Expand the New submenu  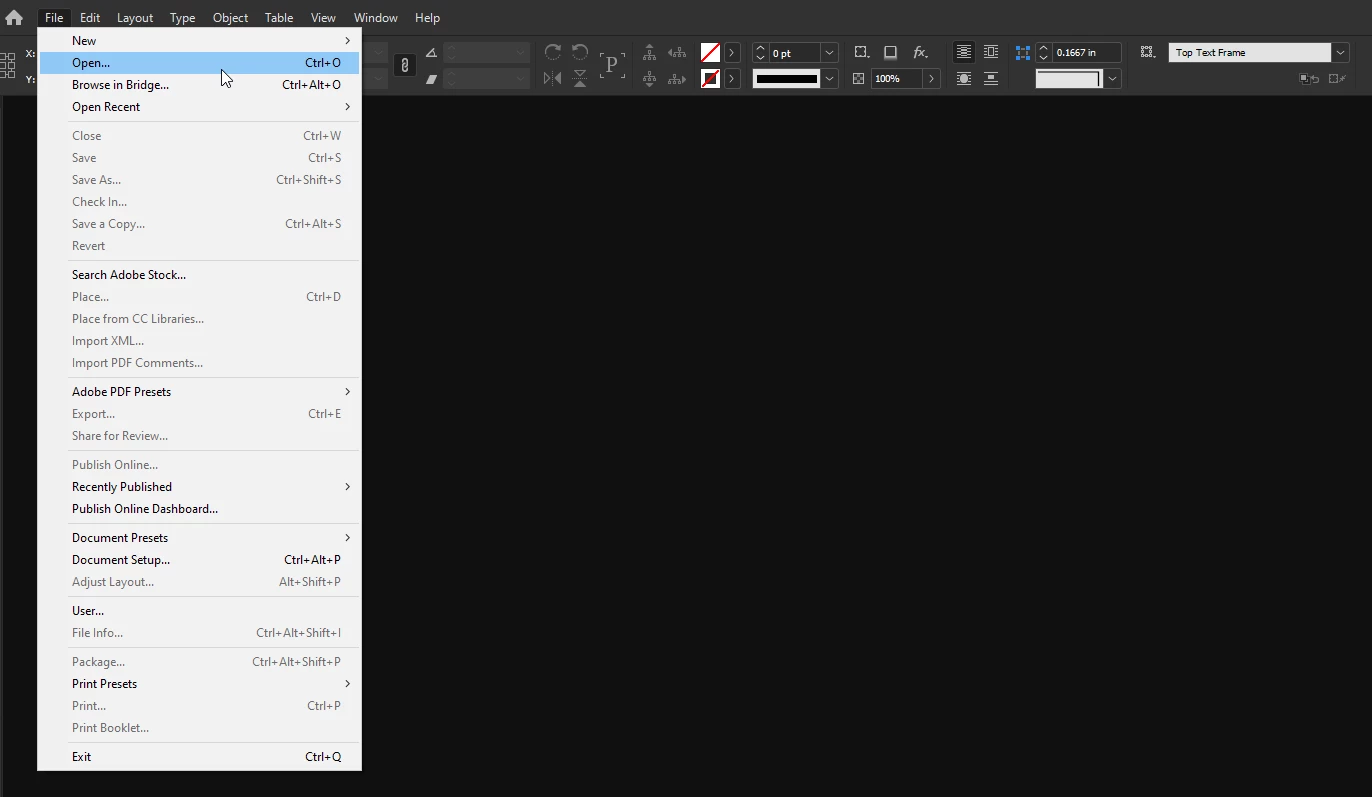coord(199,41)
